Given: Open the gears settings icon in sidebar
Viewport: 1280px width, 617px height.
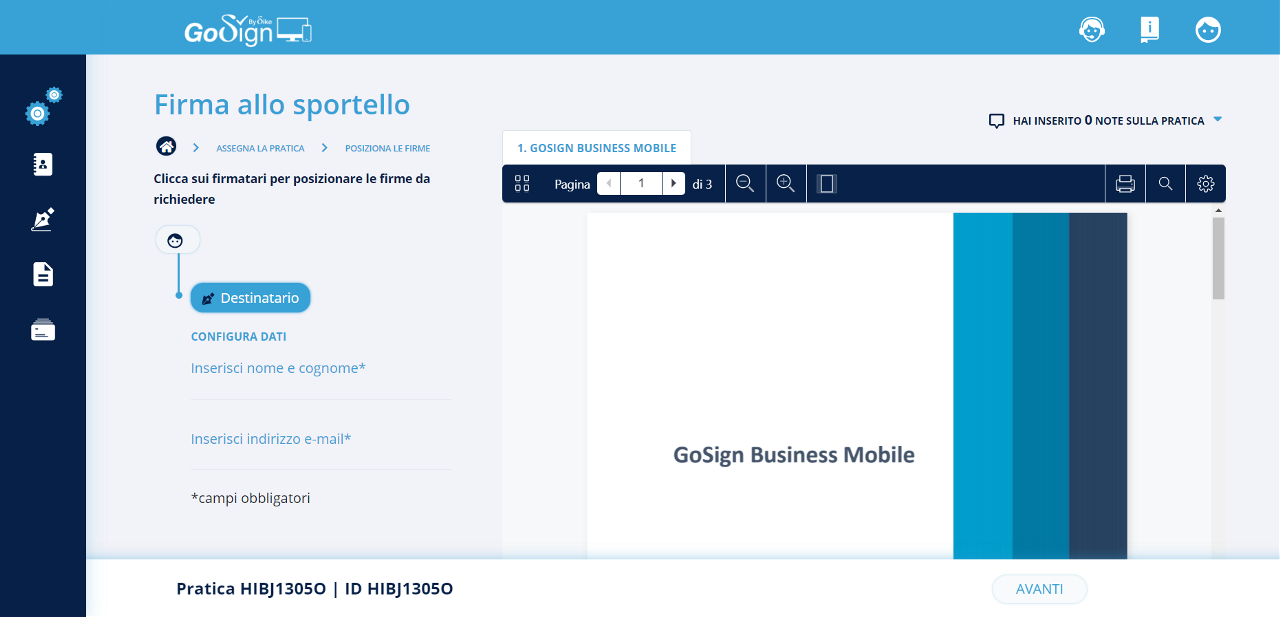Looking at the screenshot, I should pyautogui.click(x=41, y=108).
